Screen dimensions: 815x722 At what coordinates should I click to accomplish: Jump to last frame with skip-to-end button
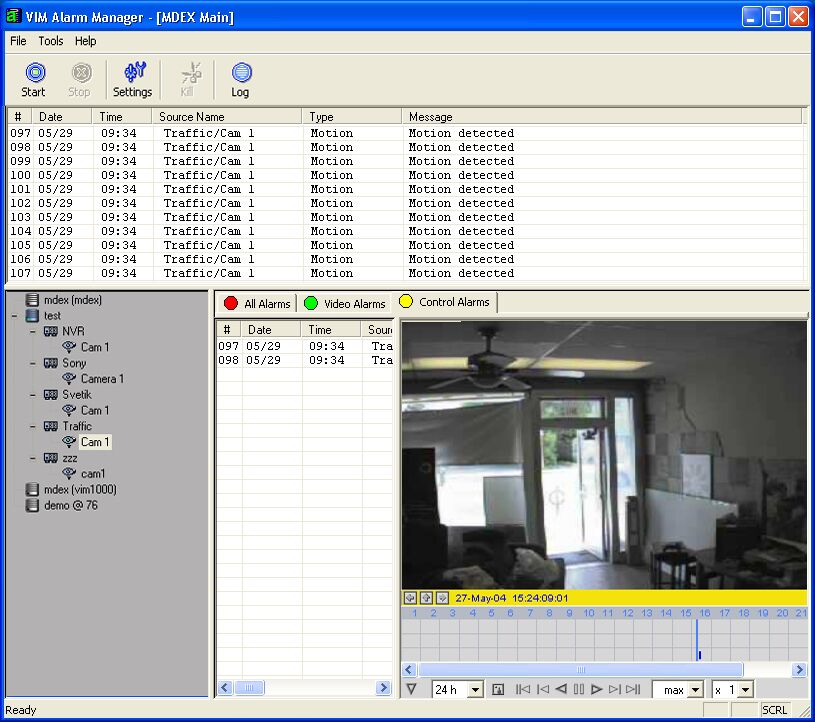click(x=633, y=689)
